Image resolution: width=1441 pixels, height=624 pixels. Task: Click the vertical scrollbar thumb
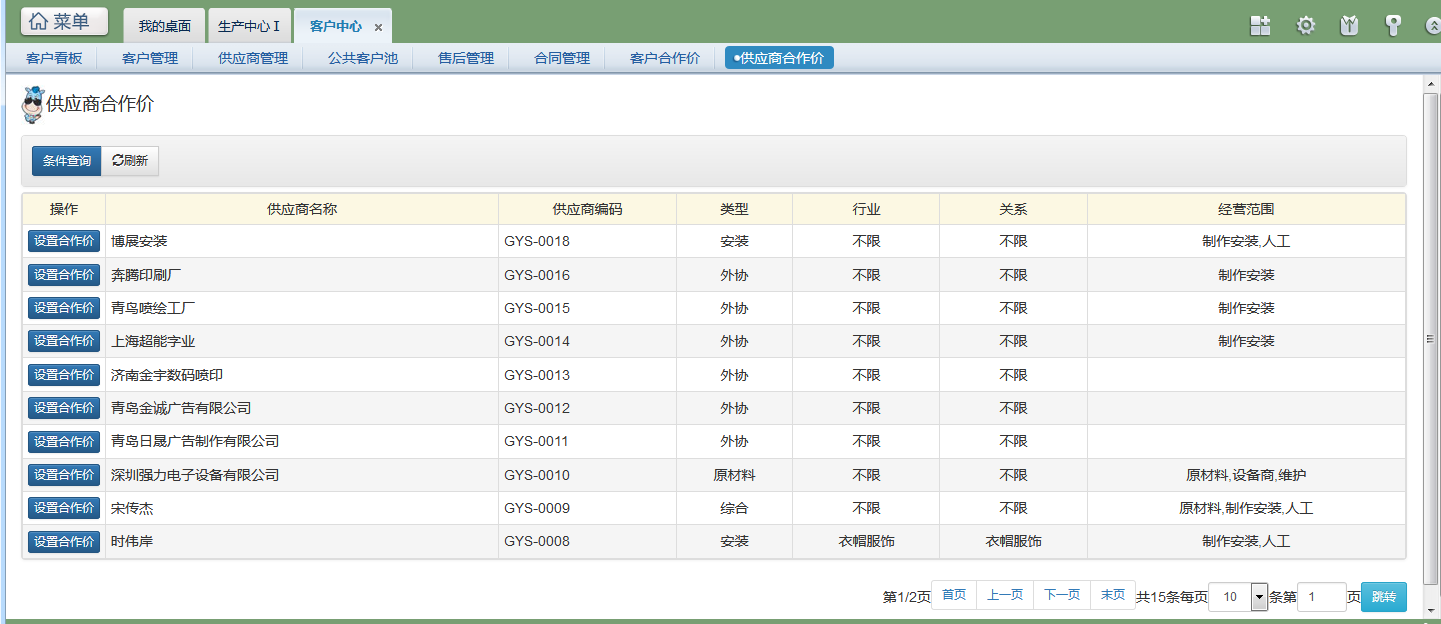coord(1431,339)
